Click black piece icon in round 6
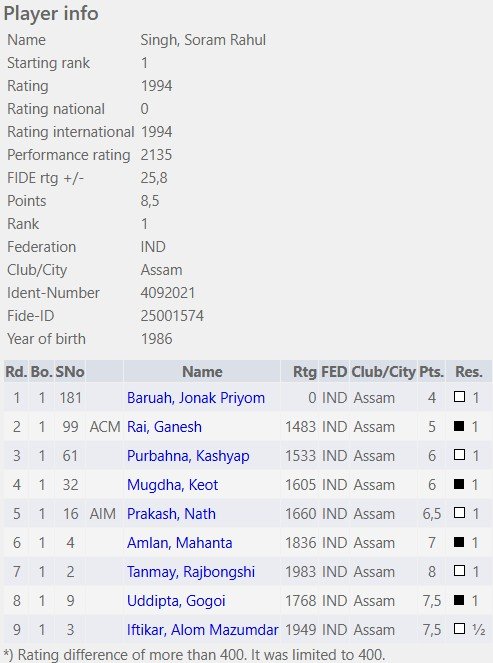 tap(459, 542)
